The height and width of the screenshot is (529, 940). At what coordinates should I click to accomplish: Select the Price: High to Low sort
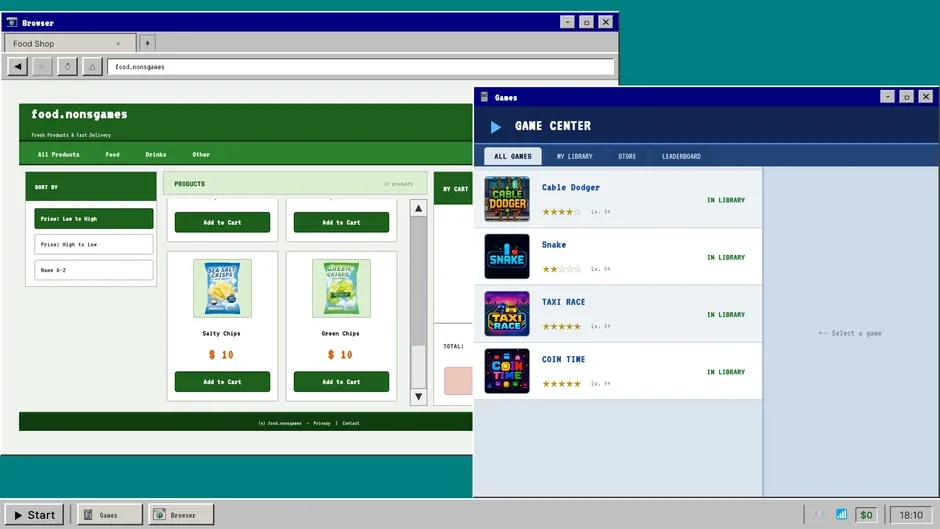click(94, 245)
